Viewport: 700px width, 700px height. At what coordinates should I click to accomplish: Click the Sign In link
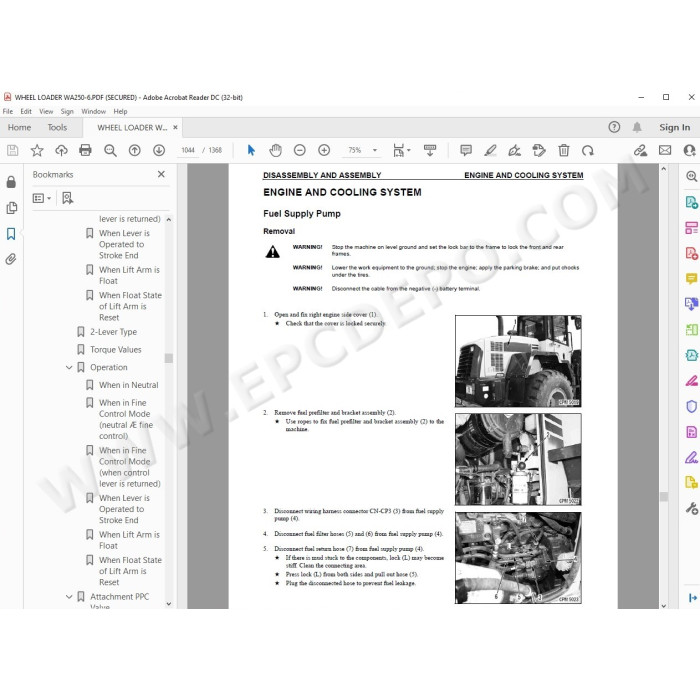click(675, 127)
